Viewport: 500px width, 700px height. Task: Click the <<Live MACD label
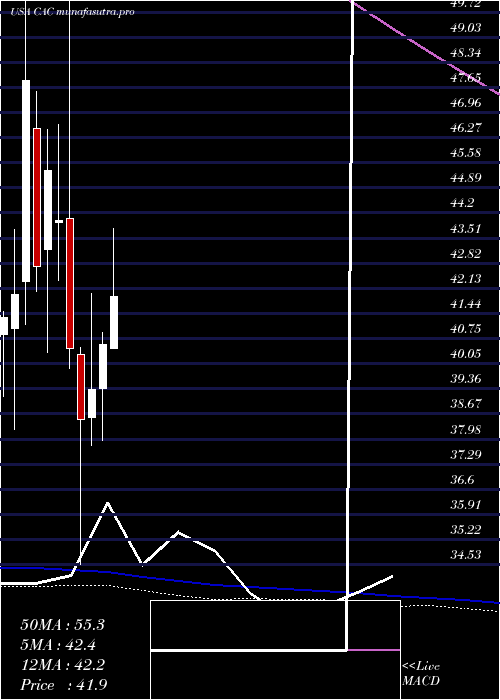(421, 674)
